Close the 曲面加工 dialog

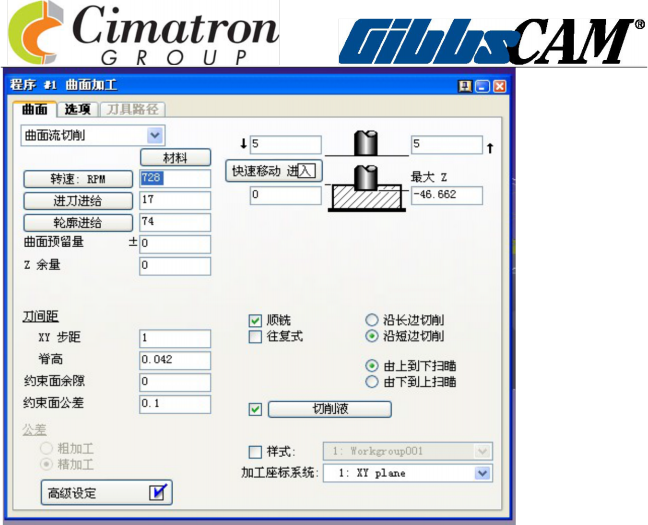click(x=500, y=86)
